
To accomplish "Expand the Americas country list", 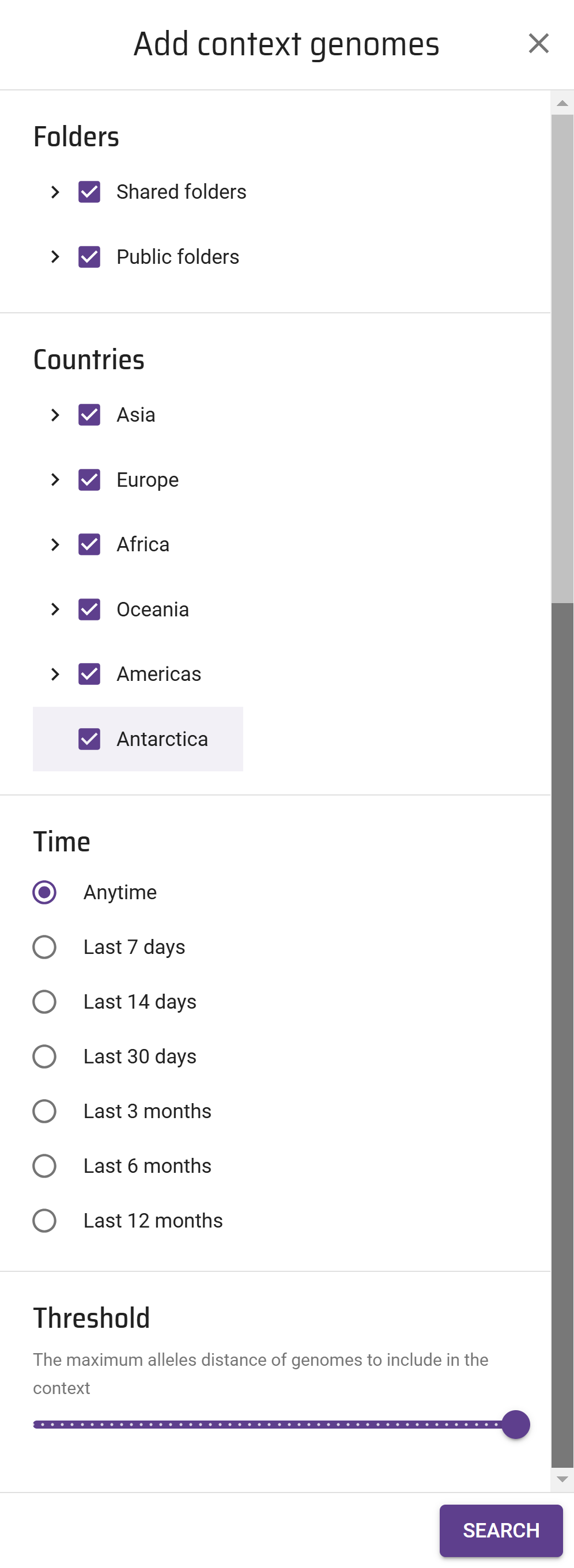I will [55, 675].
